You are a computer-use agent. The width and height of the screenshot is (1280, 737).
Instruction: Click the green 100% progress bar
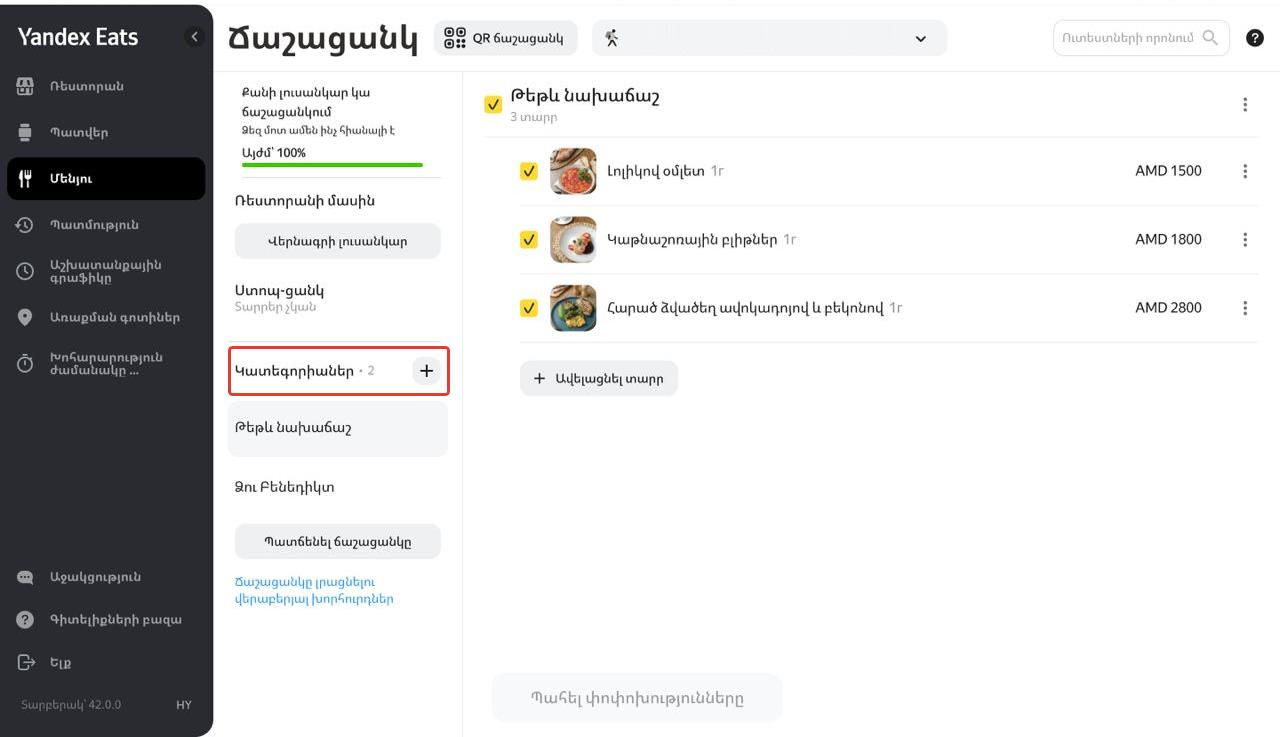[332, 165]
